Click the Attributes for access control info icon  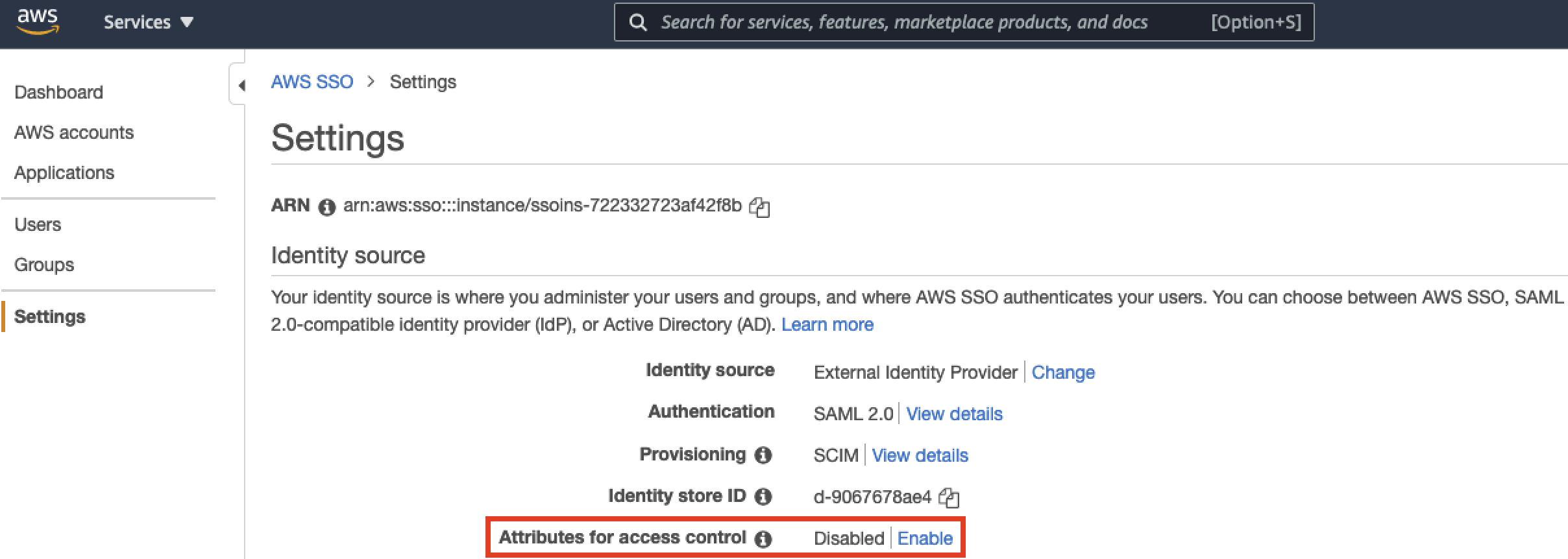click(763, 539)
